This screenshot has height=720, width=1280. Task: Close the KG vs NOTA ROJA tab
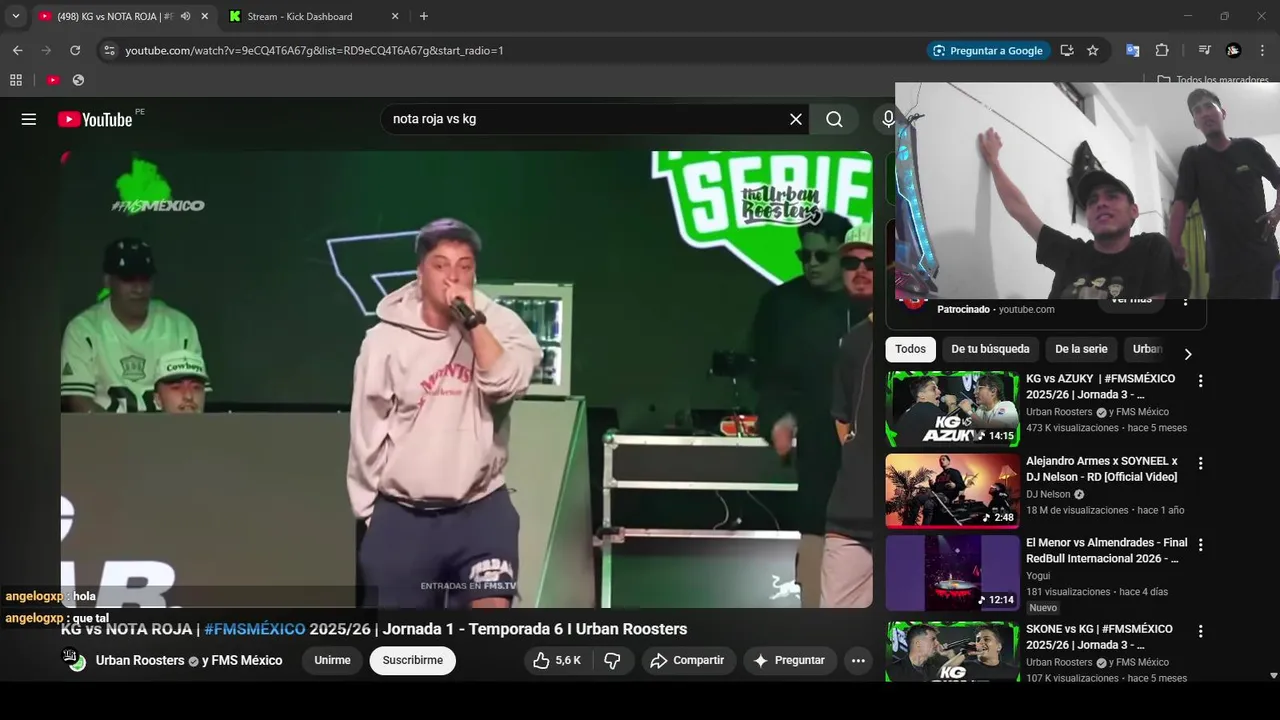(x=205, y=16)
